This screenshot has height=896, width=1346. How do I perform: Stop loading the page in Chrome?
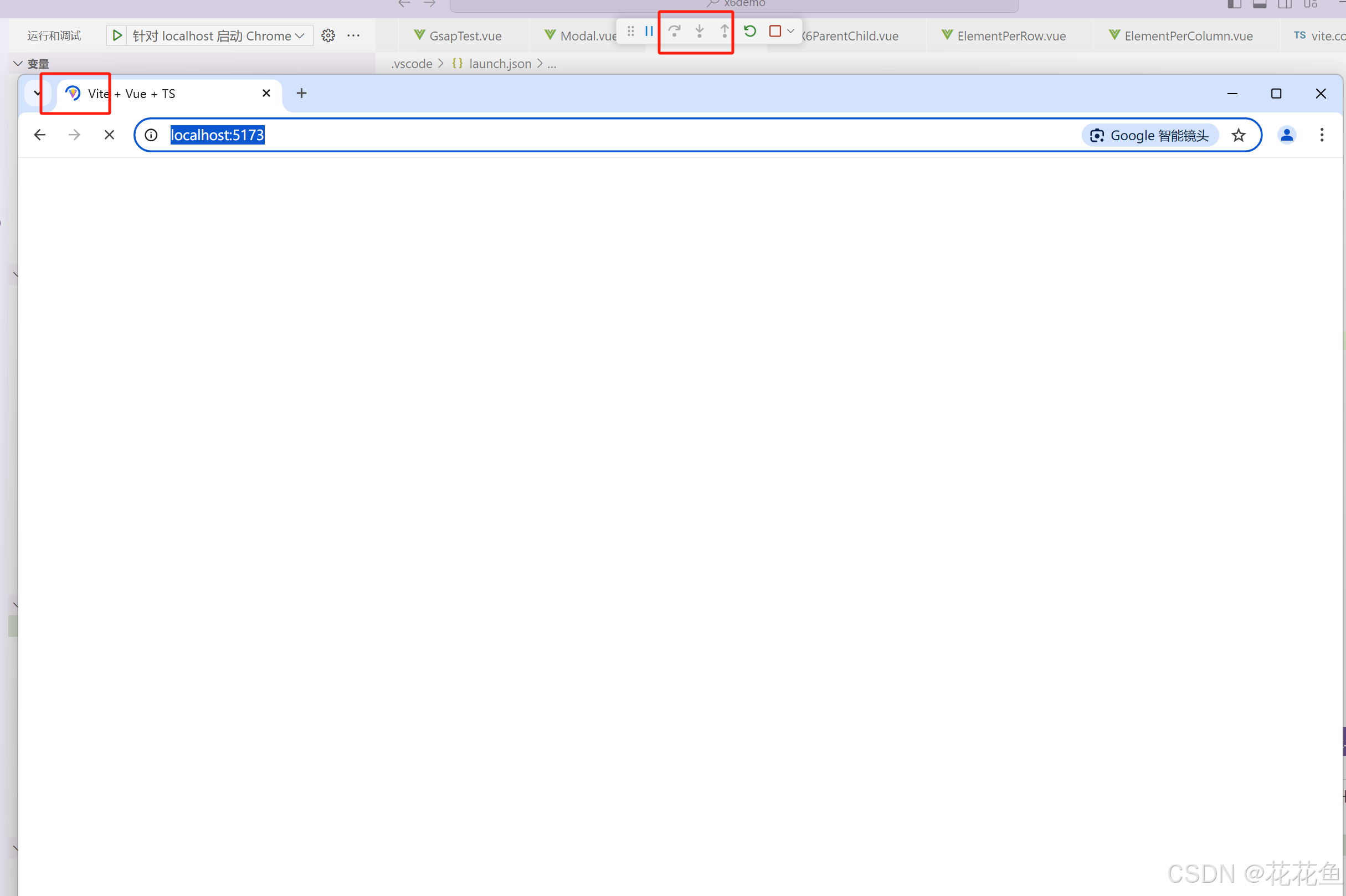(x=109, y=135)
